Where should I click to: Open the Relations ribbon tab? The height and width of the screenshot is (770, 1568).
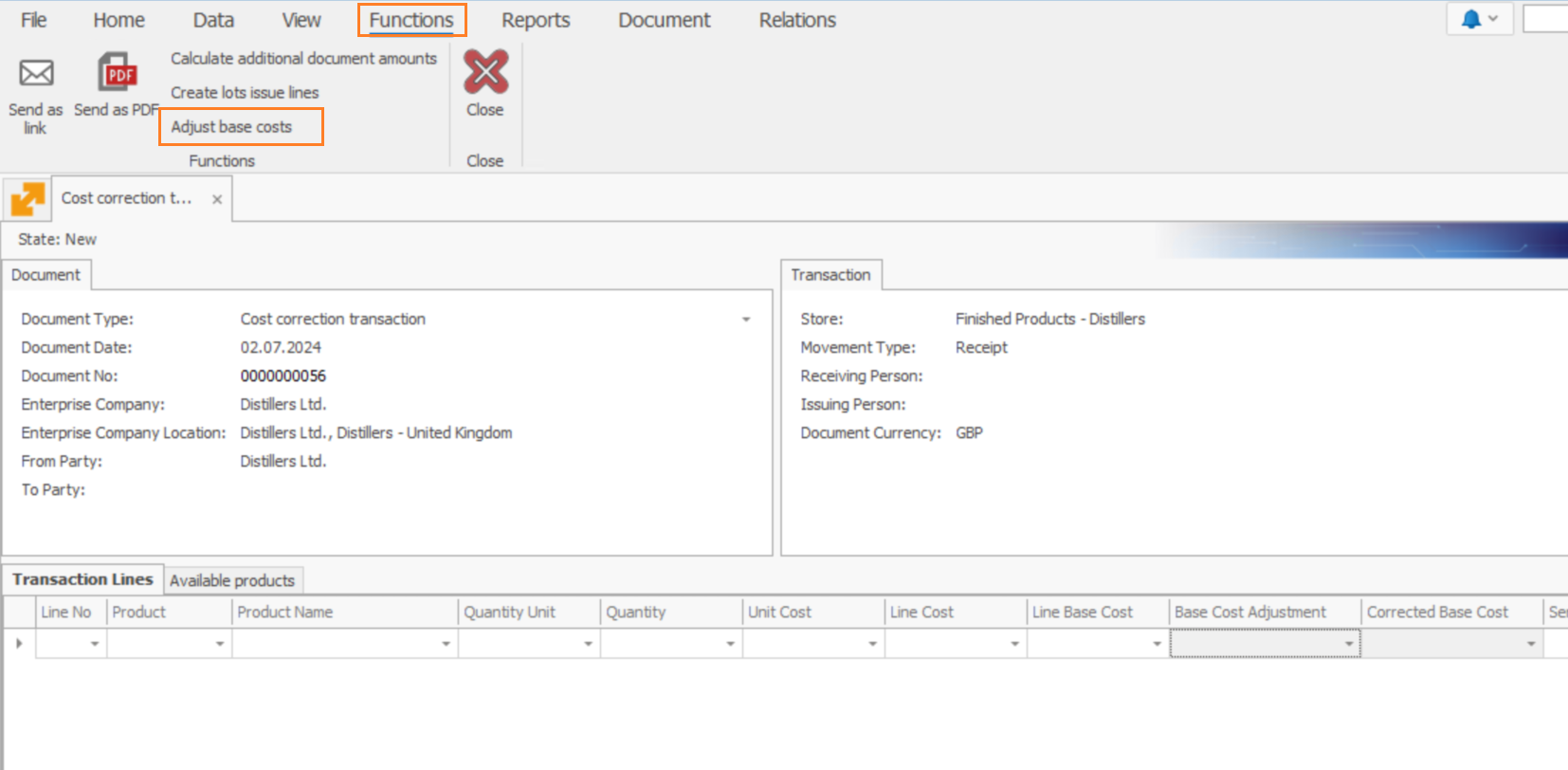(797, 20)
